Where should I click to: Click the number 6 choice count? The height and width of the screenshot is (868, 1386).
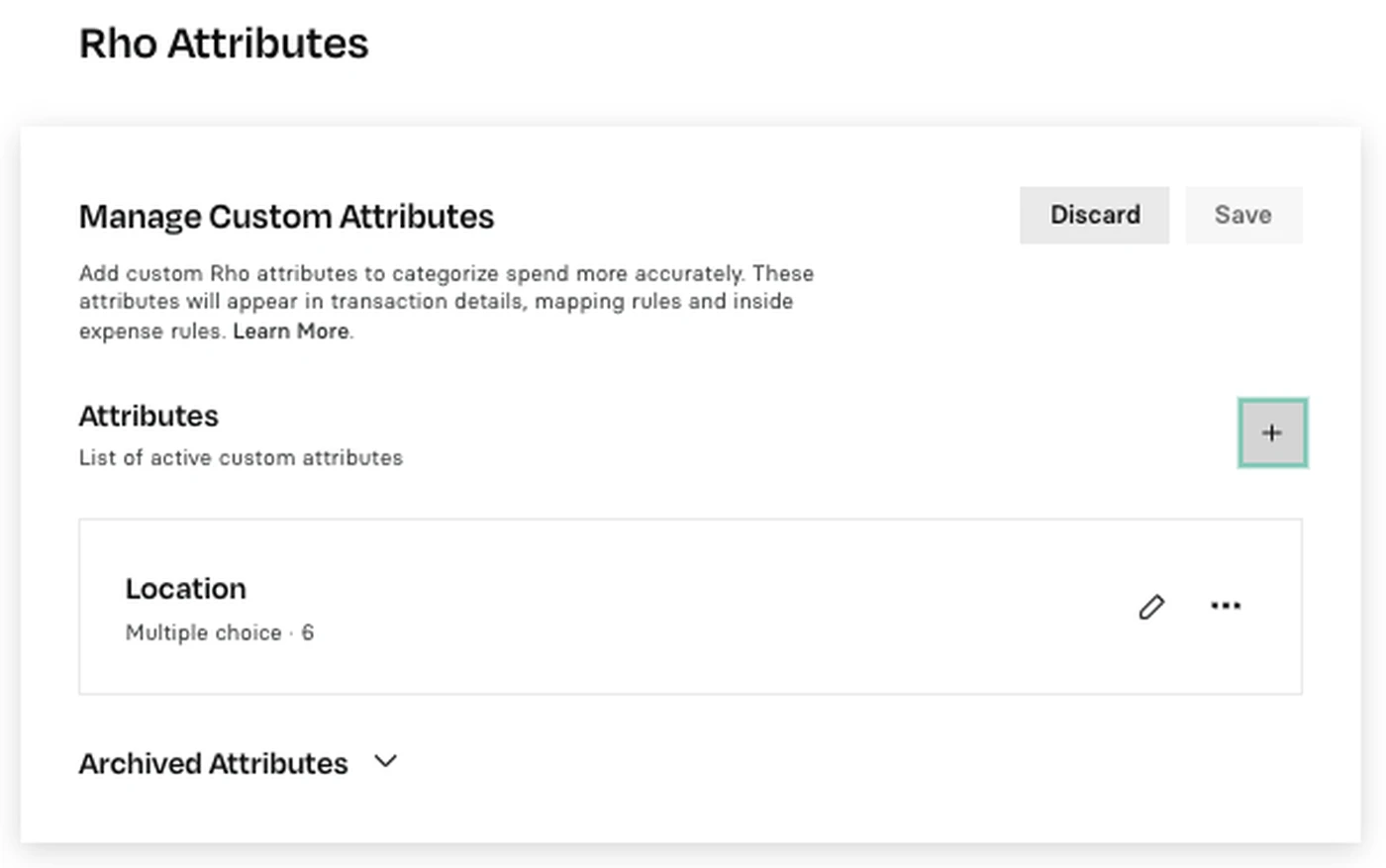pos(308,632)
